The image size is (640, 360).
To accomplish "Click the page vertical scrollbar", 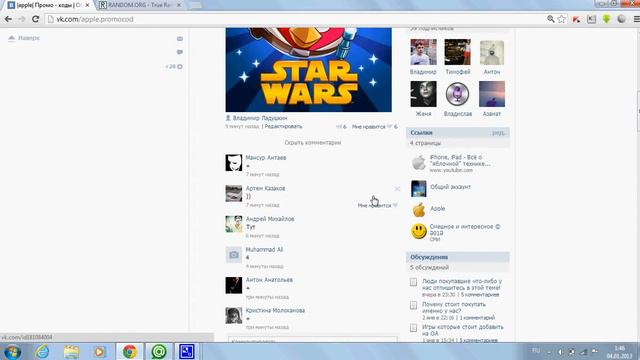I will 638,110.
